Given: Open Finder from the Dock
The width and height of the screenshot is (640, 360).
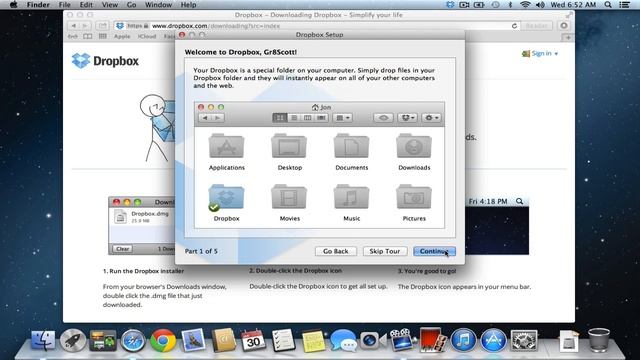Looking at the screenshot, I should [43, 340].
